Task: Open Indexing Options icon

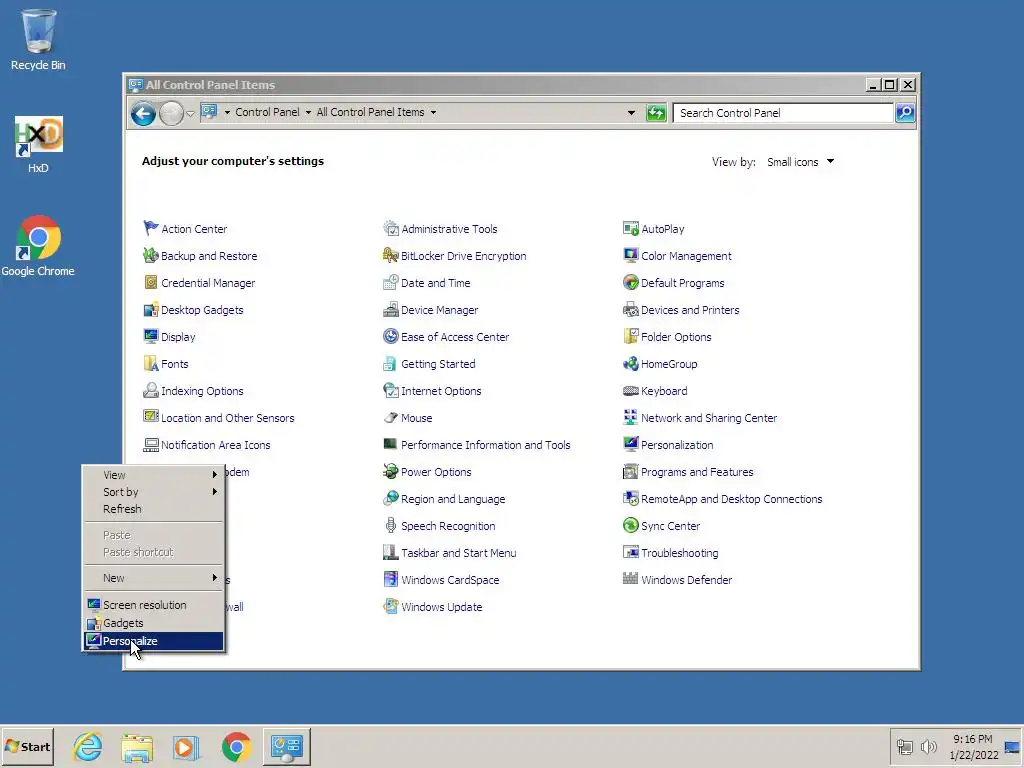Action: [151, 391]
